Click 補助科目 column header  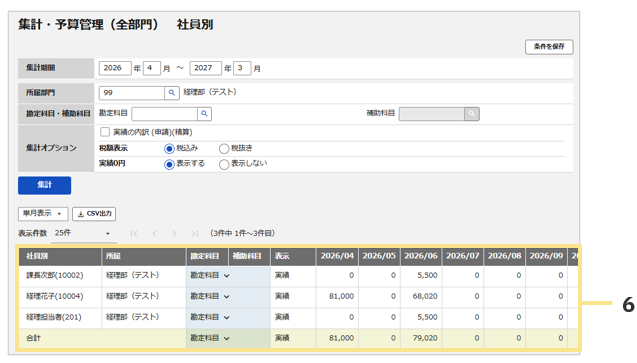(249, 256)
